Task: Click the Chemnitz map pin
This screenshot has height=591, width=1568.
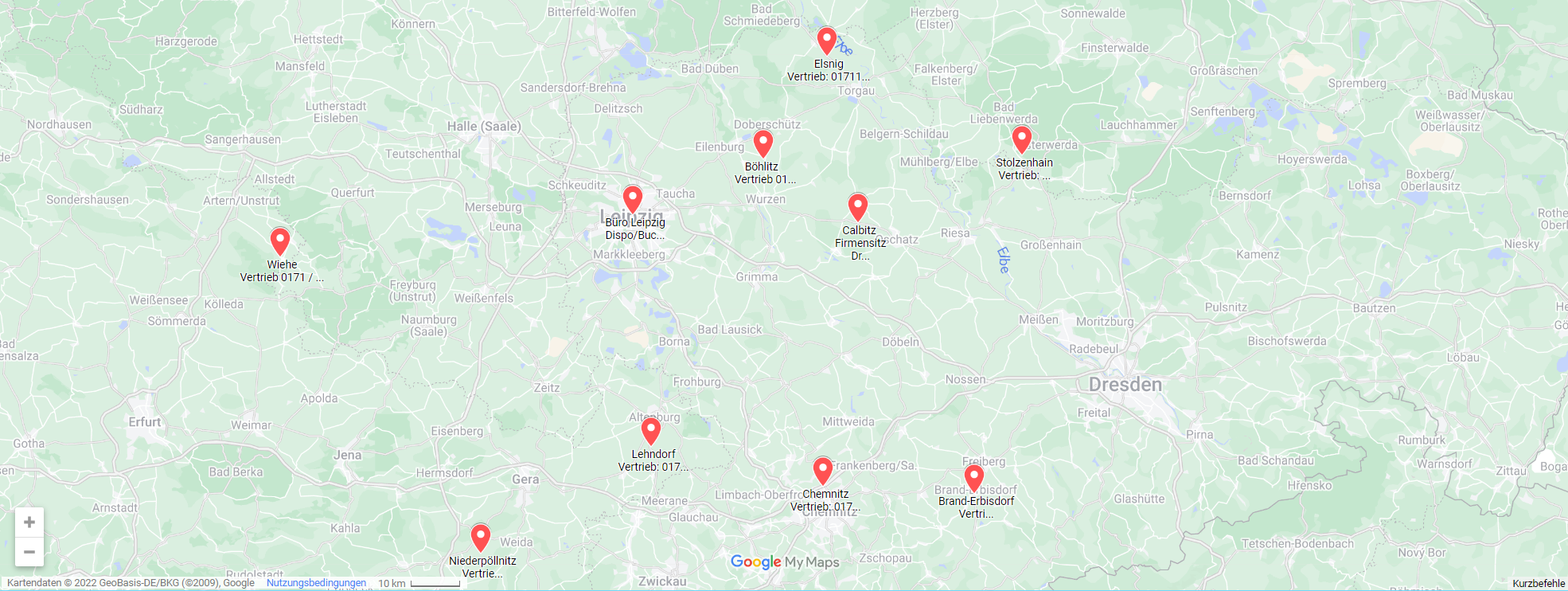Action: [x=823, y=471]
